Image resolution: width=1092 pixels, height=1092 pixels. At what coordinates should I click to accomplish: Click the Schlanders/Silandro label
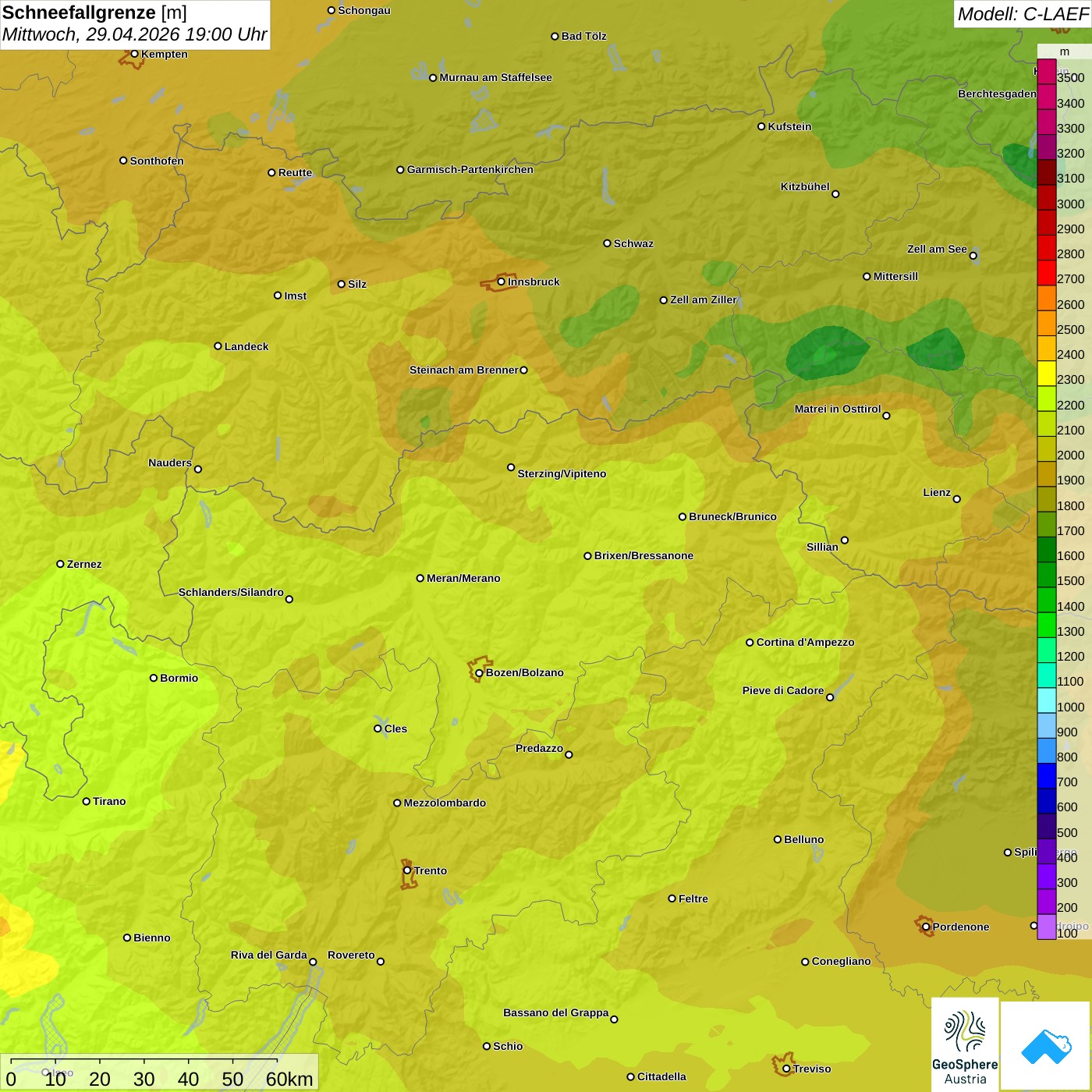231,592
